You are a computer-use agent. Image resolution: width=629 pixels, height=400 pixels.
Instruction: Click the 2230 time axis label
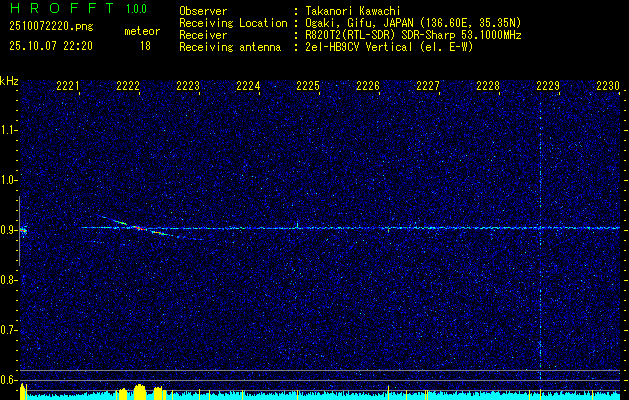[608, 87]
